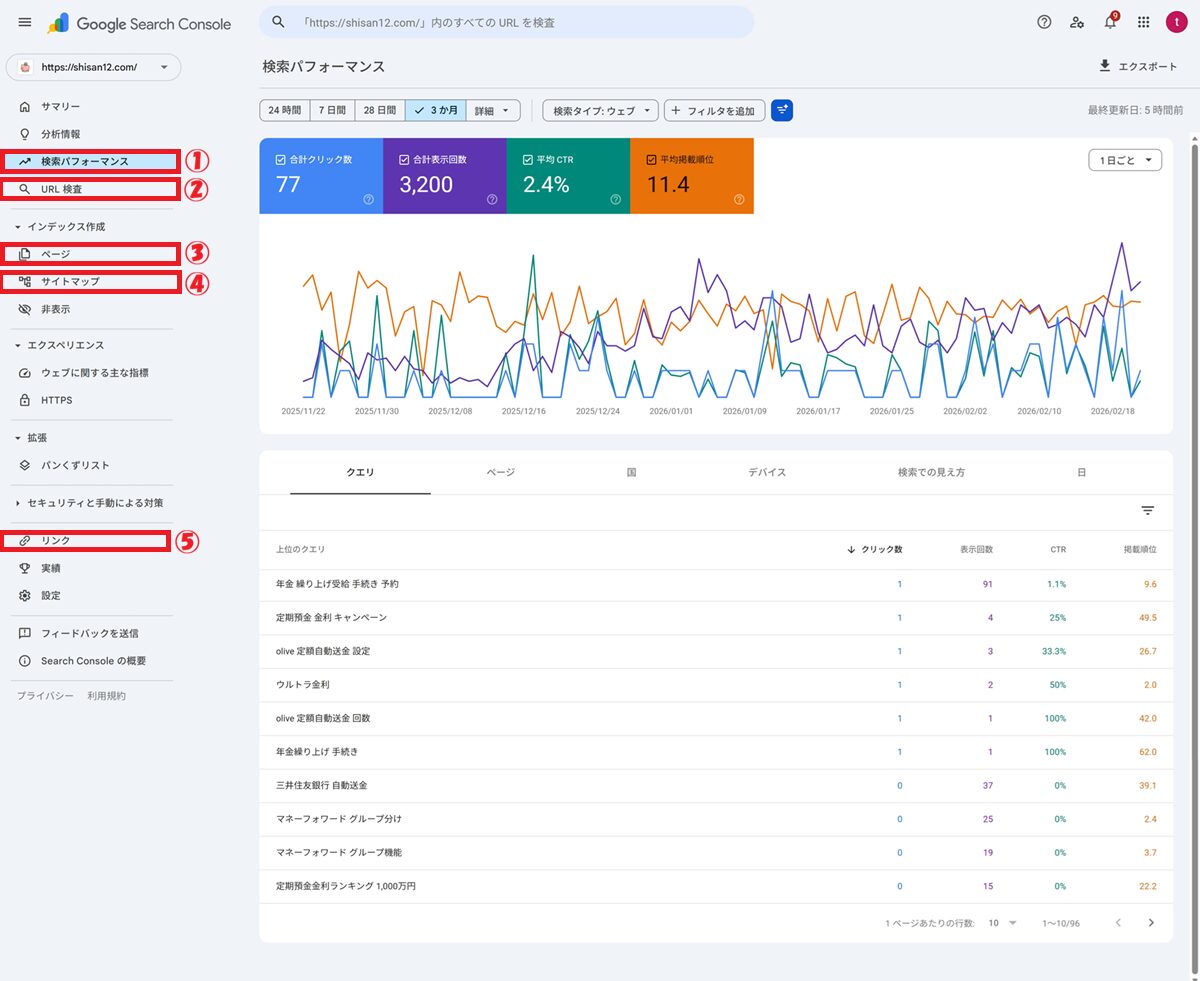
Task: Open the 1日ごと granularity dropdown
Action: click(1124, 160)
